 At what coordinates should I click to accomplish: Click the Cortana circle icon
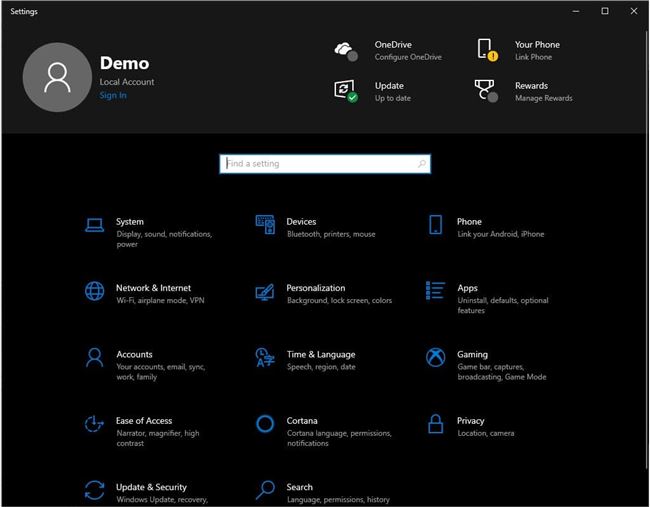265,424
